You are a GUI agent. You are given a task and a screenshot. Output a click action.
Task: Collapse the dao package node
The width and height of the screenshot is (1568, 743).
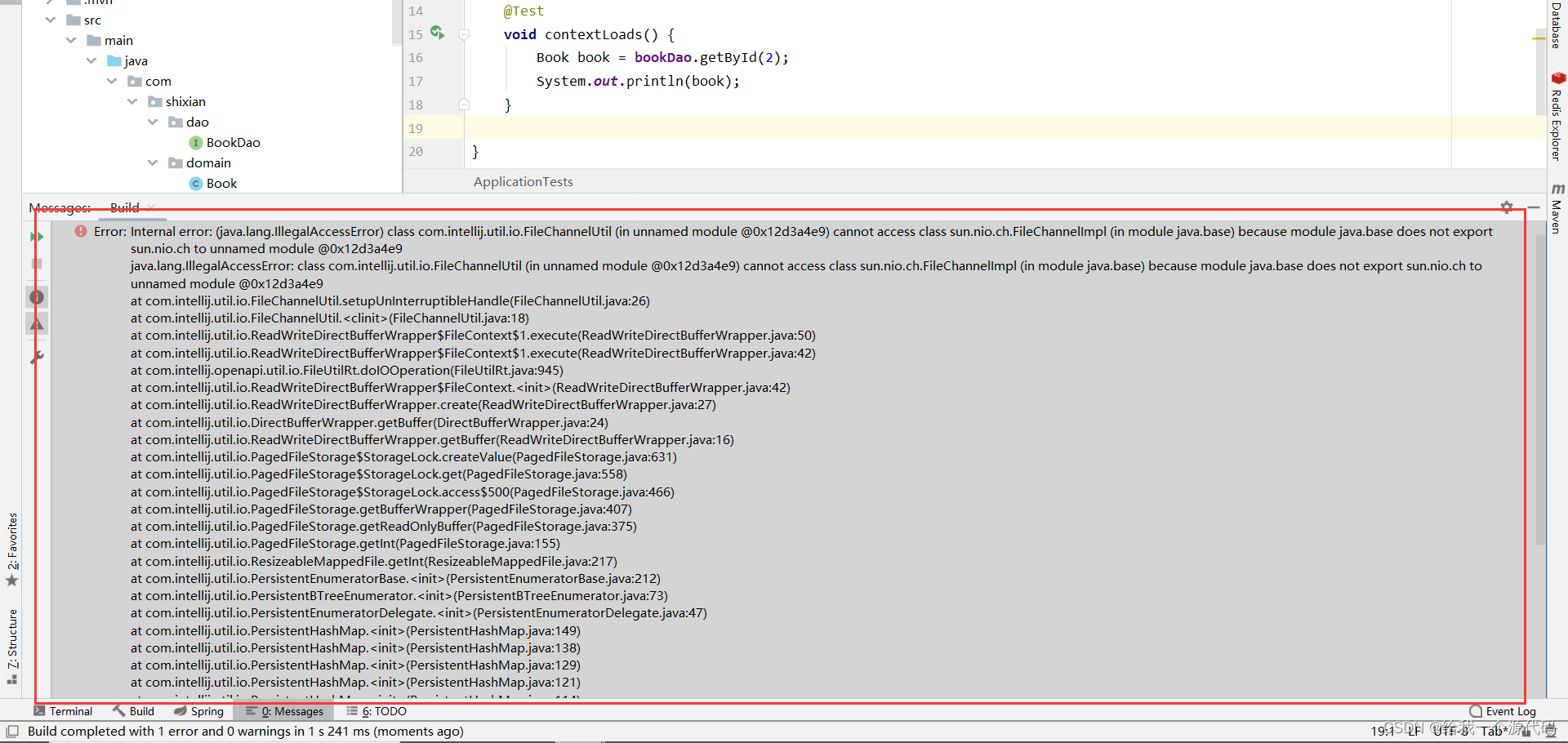coord(153,122)
